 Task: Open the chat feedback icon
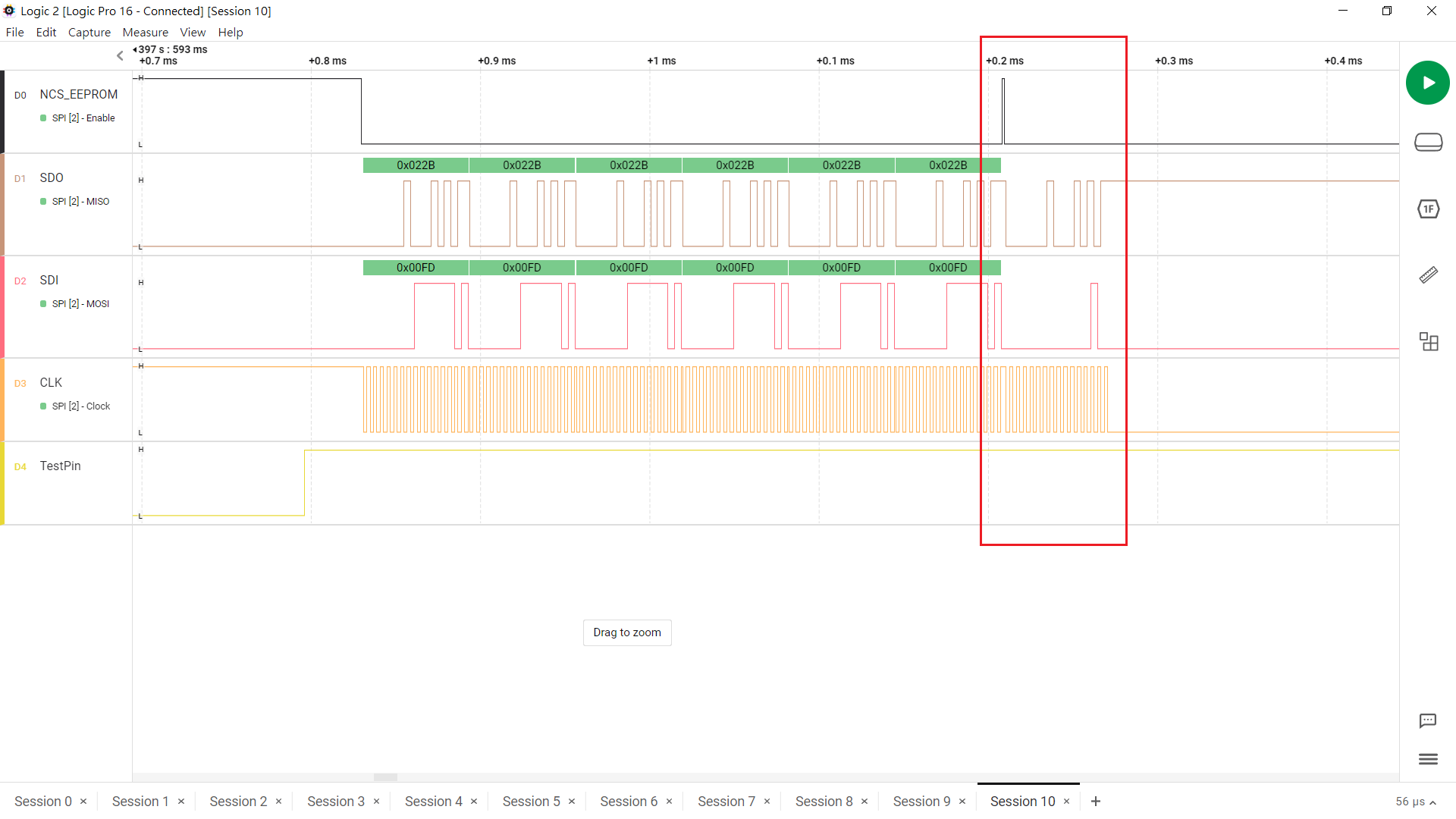click(x=1427, y=720)
